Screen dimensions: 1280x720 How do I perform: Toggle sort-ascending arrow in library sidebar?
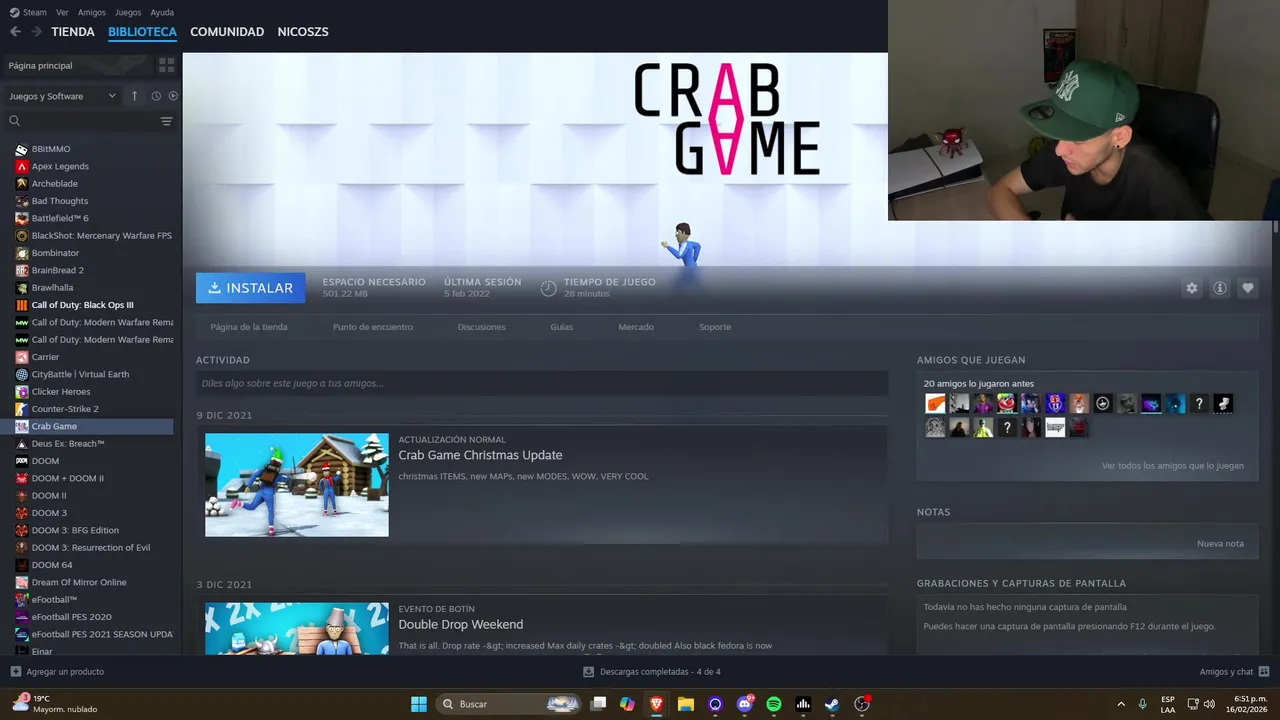point(134,96)
